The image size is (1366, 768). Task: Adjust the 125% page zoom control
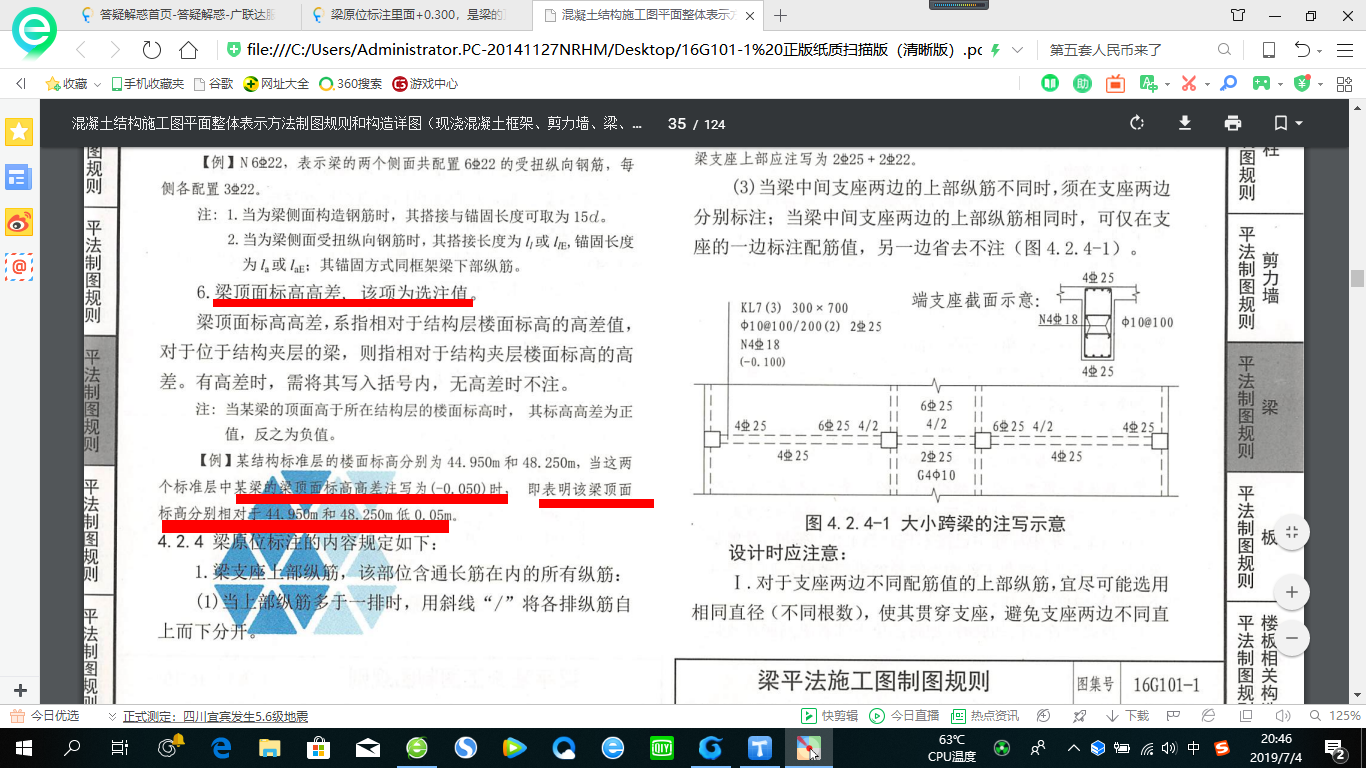1336,716
